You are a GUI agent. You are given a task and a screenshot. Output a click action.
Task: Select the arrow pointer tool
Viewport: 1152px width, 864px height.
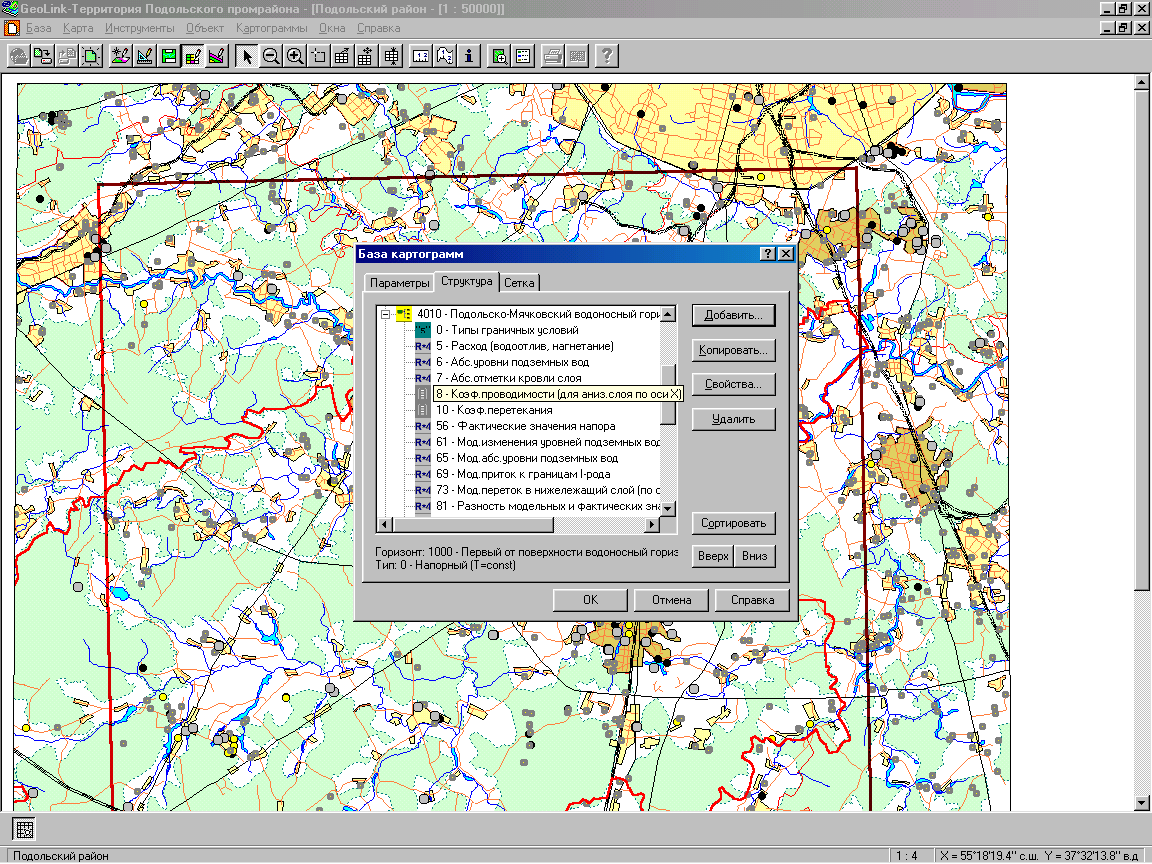tap(247, 56)
